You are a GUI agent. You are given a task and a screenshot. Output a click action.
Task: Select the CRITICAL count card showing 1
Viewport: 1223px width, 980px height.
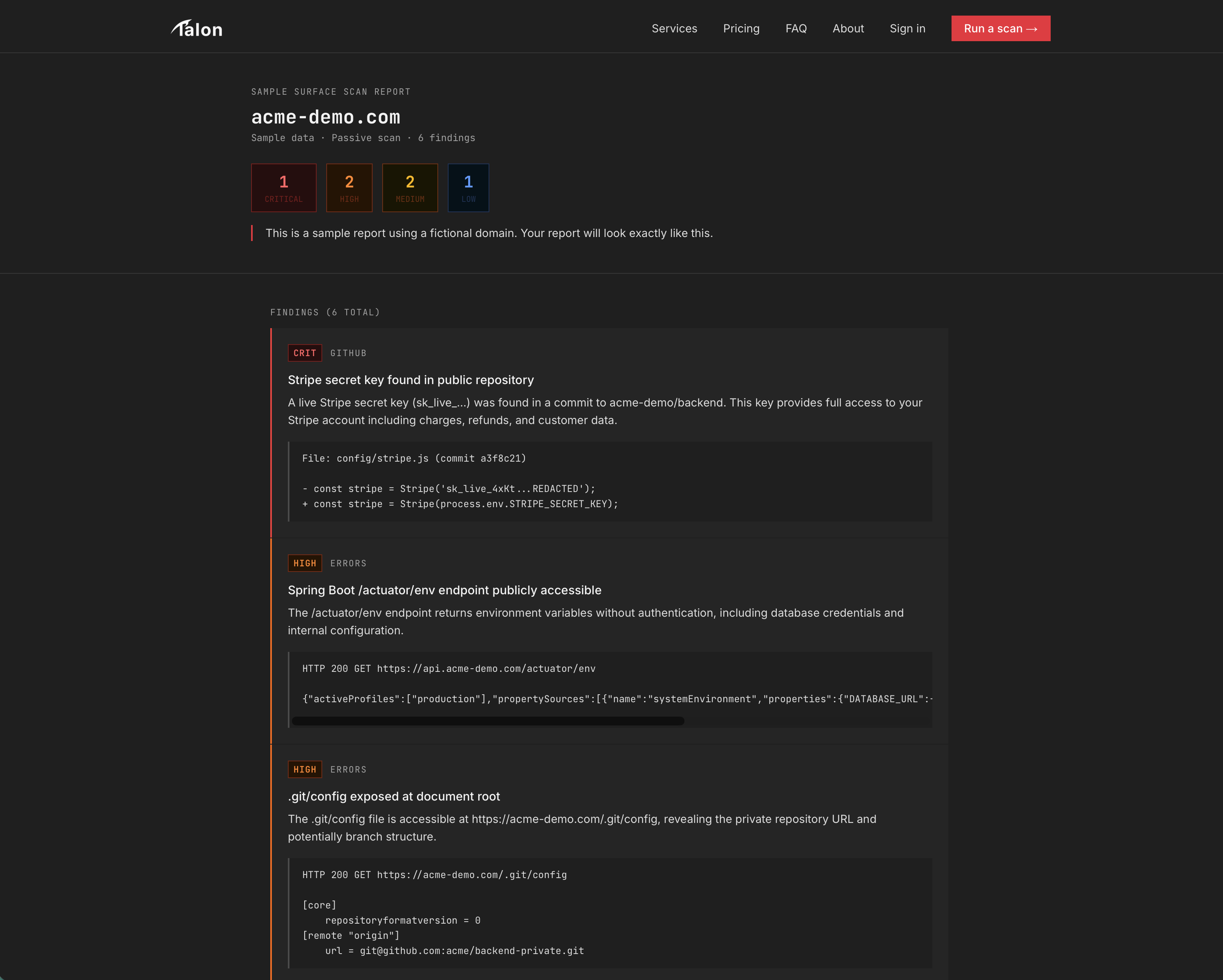pos(283,187)
